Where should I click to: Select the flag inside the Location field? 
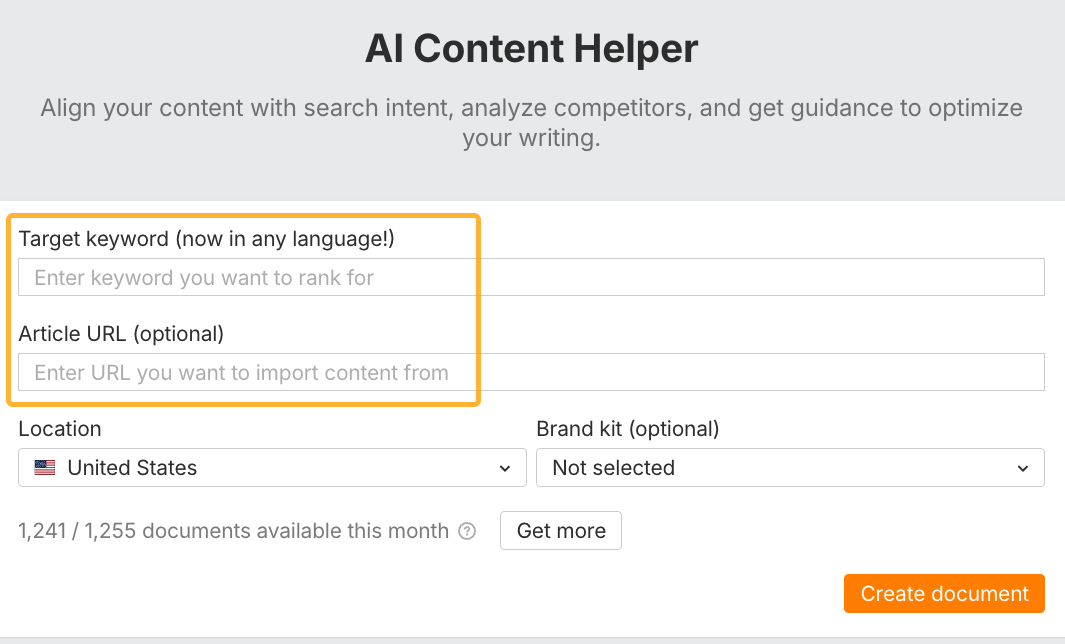tap(44, 467)
